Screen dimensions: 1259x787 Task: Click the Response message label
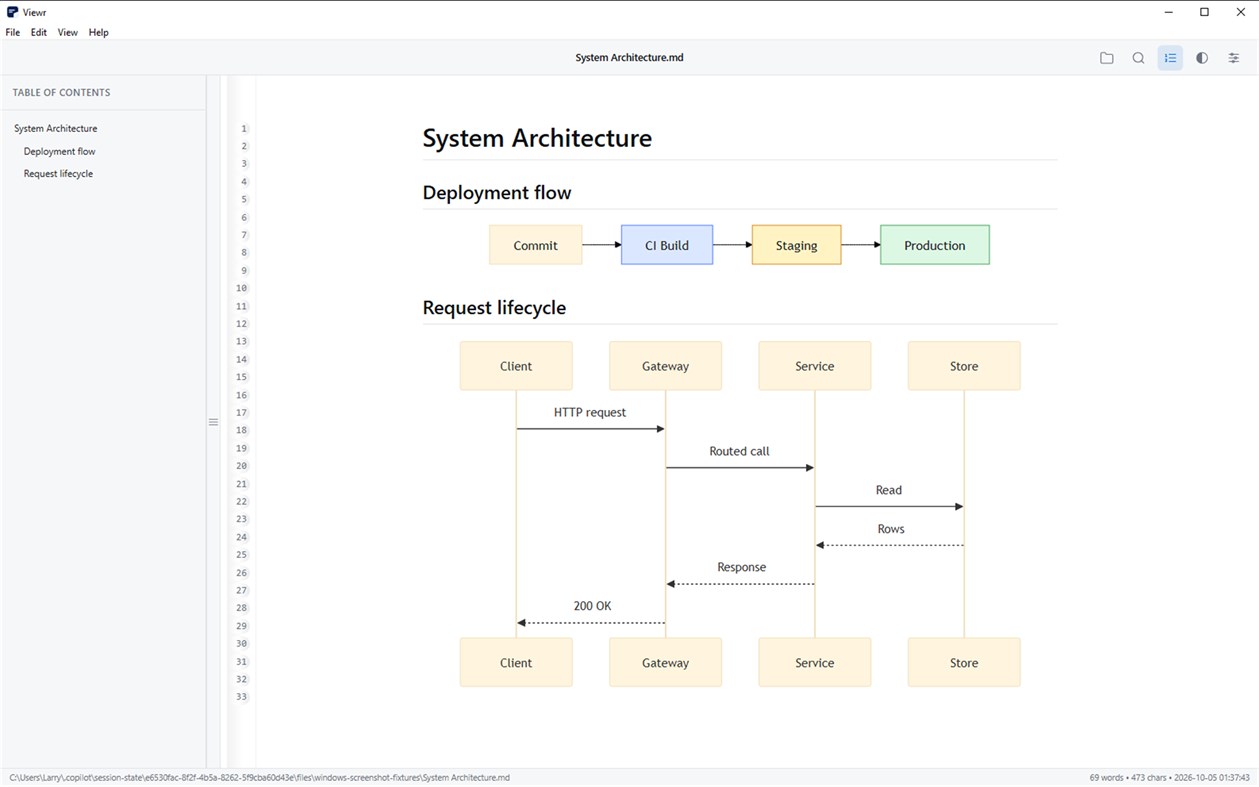(x=742, y=567)
